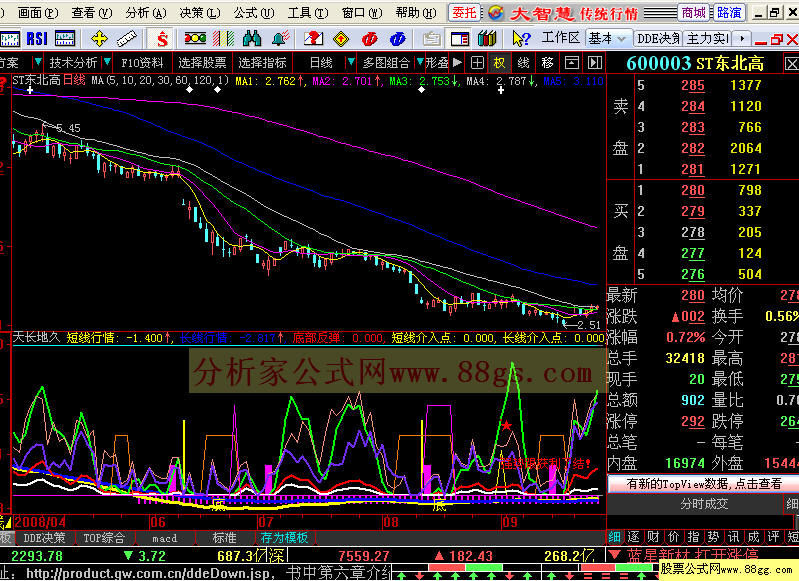The height and width of the screenshot is (581, 799).
Task: Open the 查看 menu
Action: click(x=91, y=13)
